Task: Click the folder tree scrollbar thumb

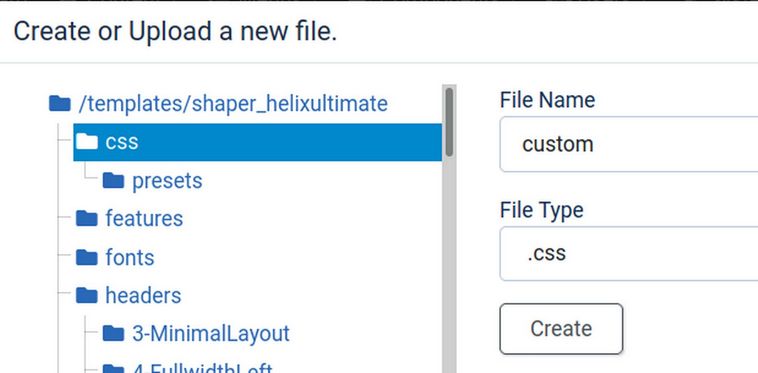Action: tap(450, 122)
